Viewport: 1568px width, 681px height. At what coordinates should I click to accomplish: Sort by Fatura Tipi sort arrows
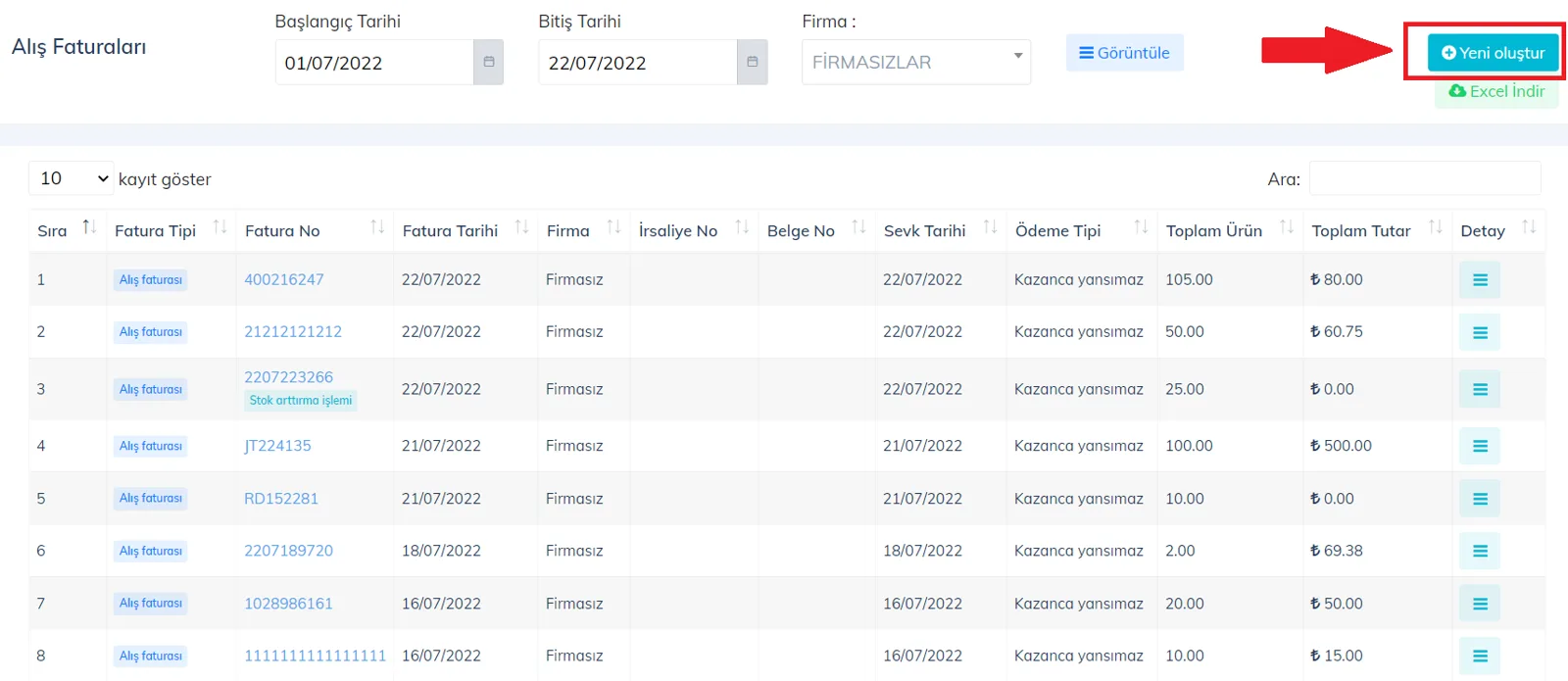tap(220, 228)
